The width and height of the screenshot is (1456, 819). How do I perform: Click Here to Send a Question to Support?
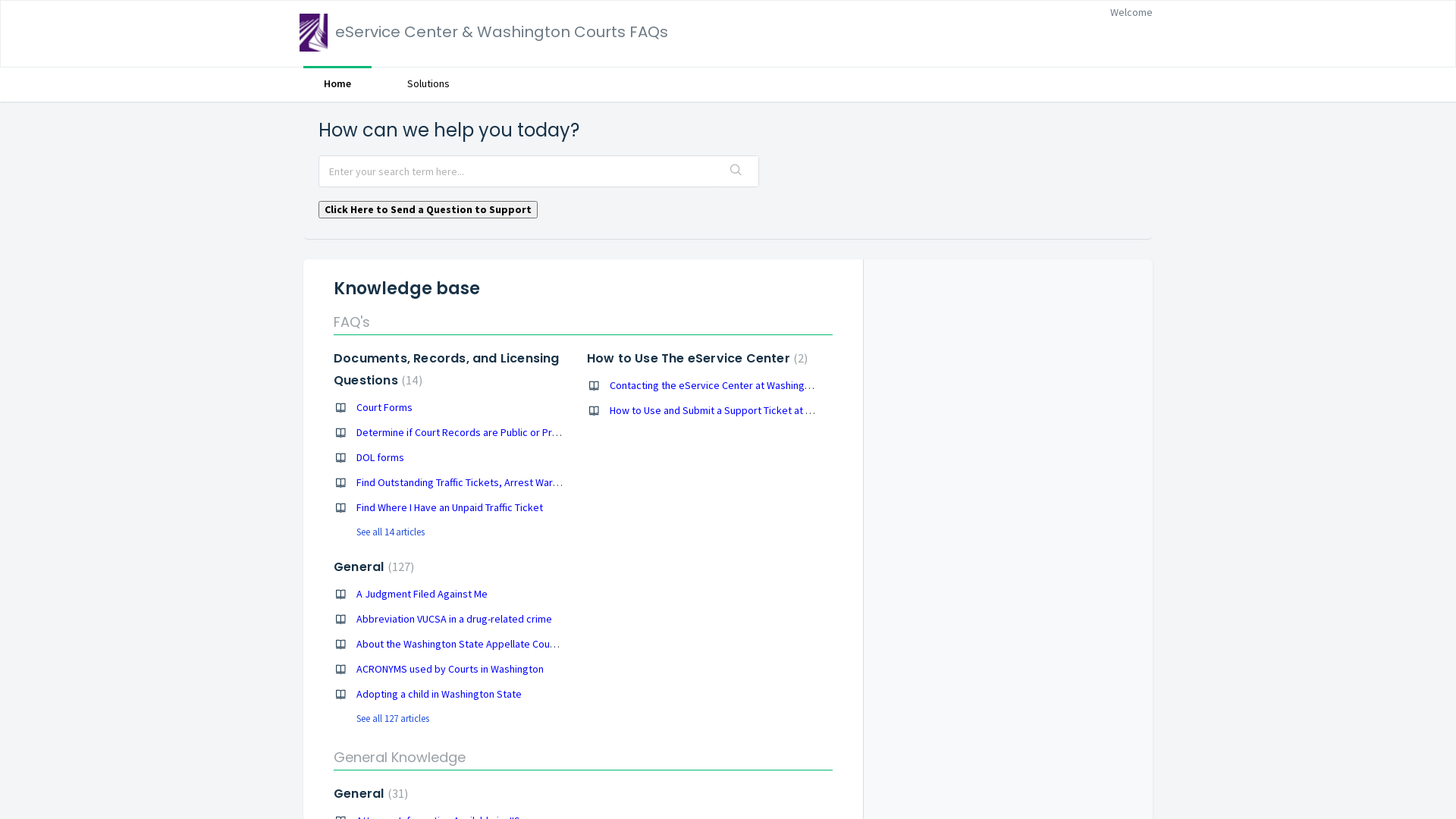tap(428, 209)
